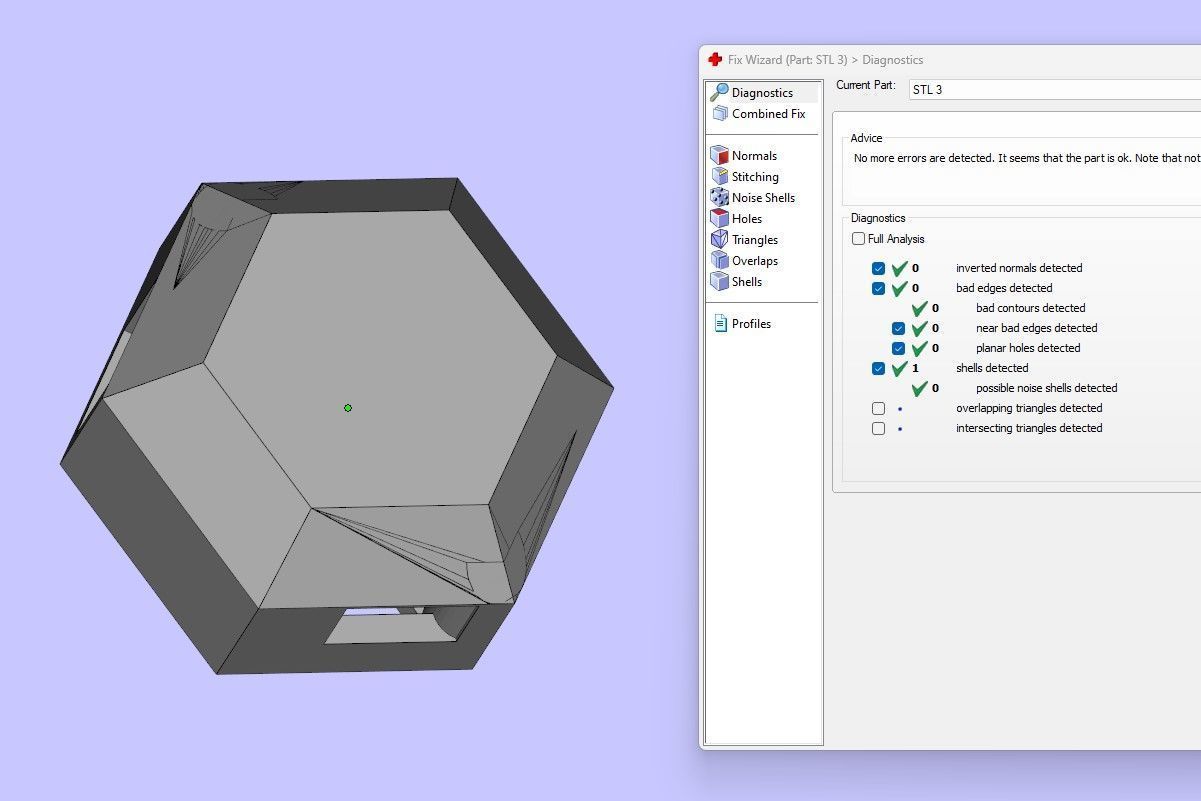The image size is (1201, 801).
Task: Go to the Holes page label
Action: [747, 219]
